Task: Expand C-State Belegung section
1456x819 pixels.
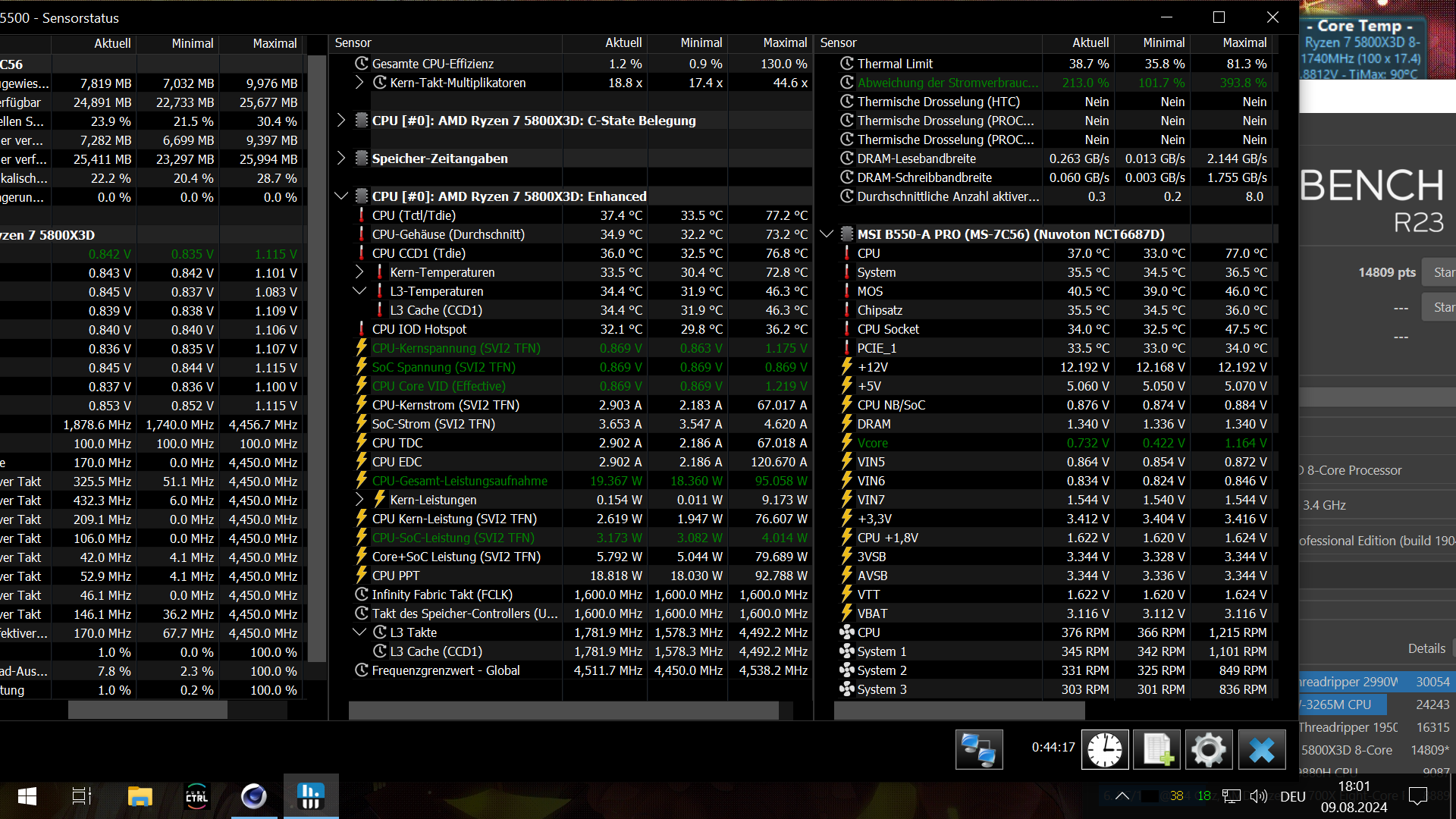Action: pyautogui.click(x=341, y=121)
